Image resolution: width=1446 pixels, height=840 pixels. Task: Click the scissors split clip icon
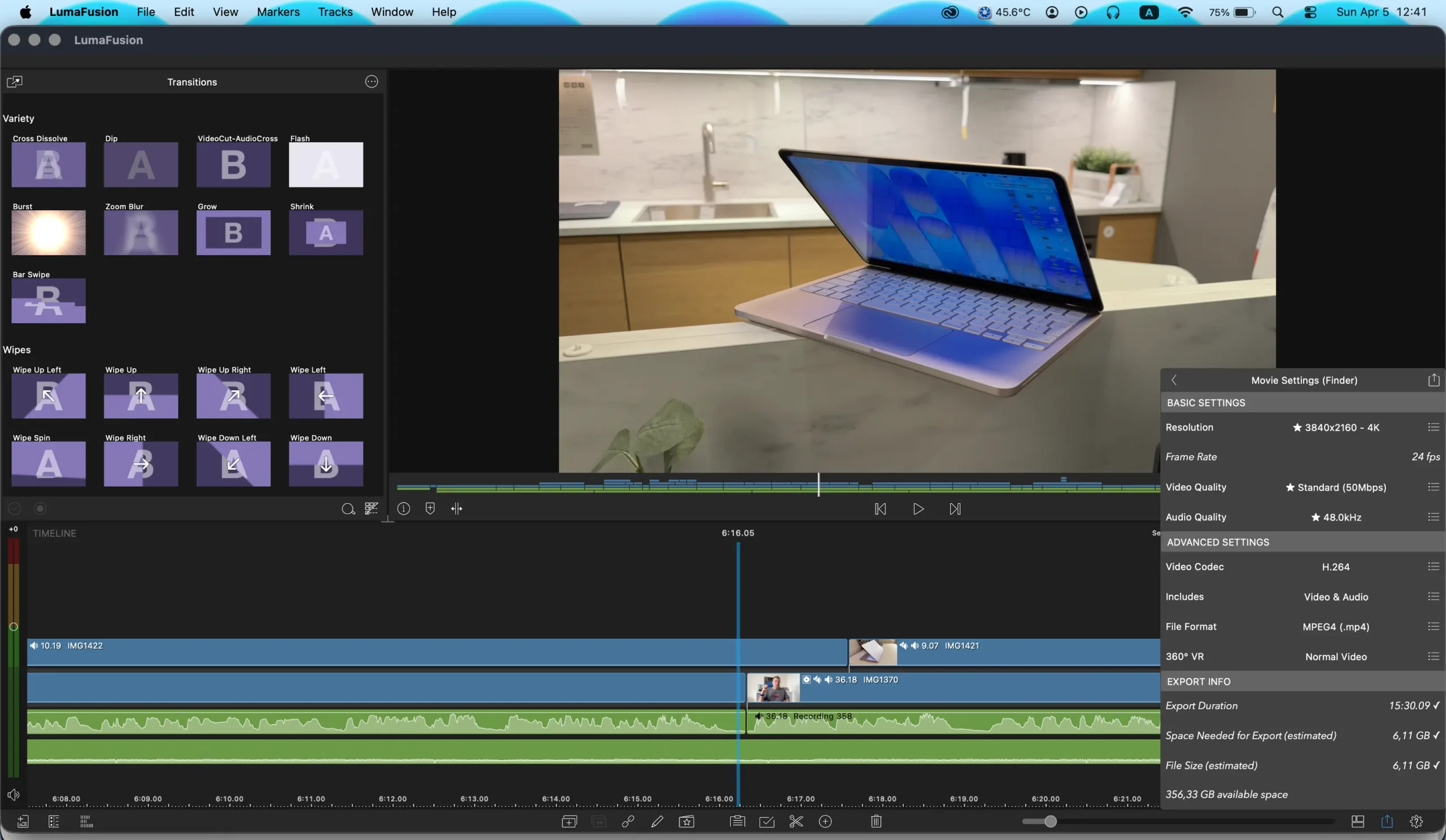796,821
